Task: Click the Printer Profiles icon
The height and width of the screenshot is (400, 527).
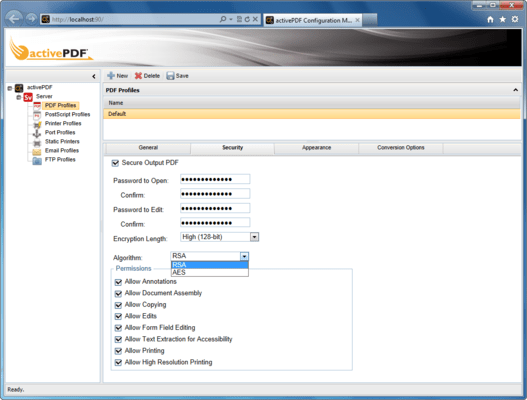Action: click(37, 124)
